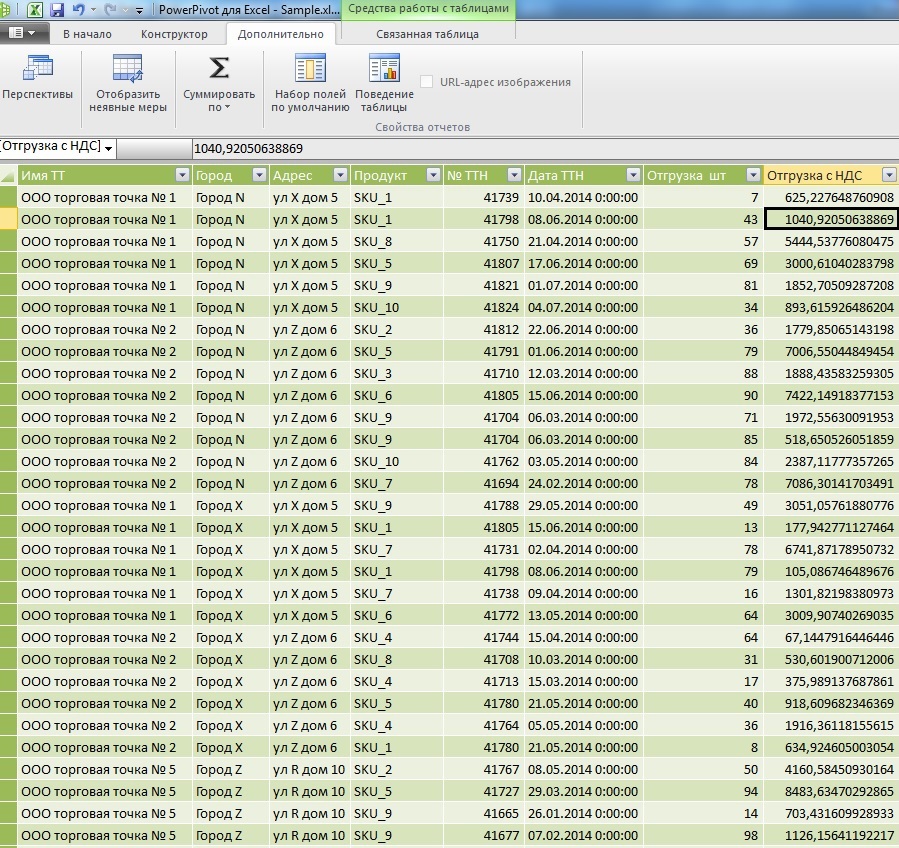Select cell 1040,92050638869
The width and height of the screenshot is (899, 848).
pyautogui.click(x=831, y=220)
